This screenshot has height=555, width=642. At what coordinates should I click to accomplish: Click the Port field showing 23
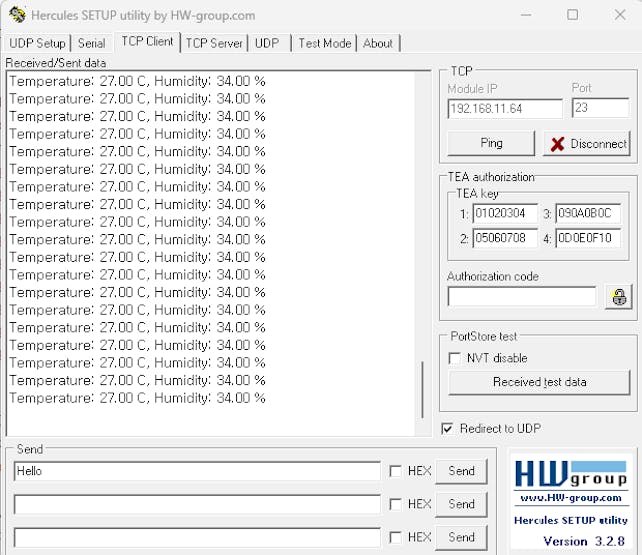click(600, 108)
